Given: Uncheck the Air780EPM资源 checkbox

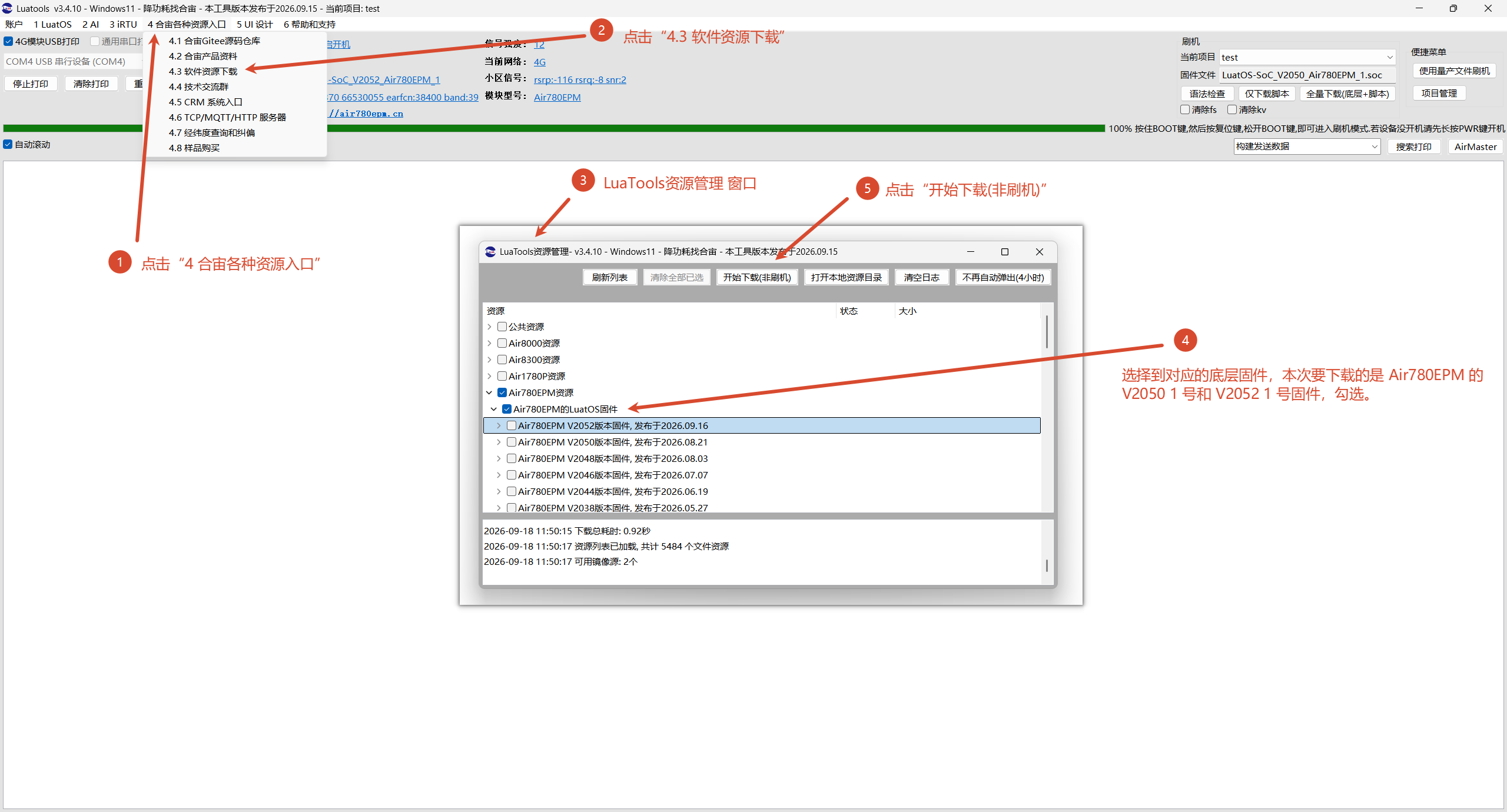Looking at the screenshot, I should (502, 392).
